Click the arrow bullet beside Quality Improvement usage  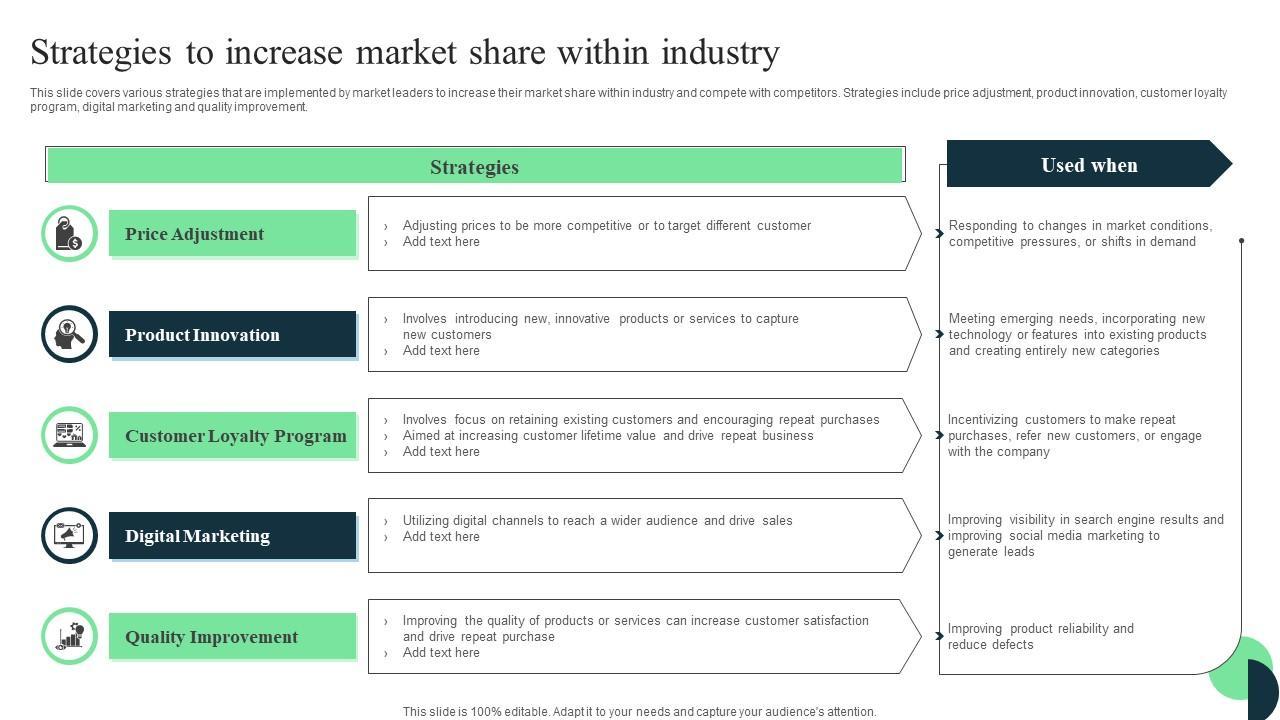click(x=939, y=636)
